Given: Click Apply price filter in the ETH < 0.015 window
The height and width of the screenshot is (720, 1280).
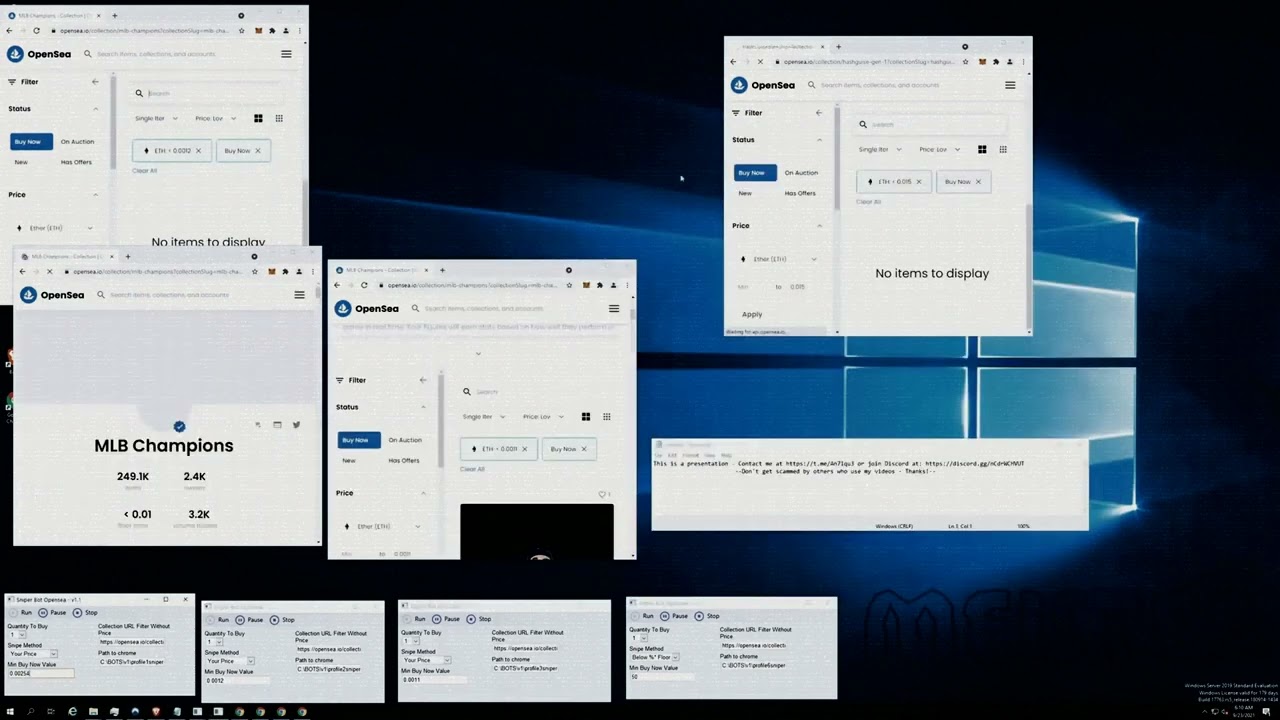Looking at the screenshot, I should coord(752,314).
